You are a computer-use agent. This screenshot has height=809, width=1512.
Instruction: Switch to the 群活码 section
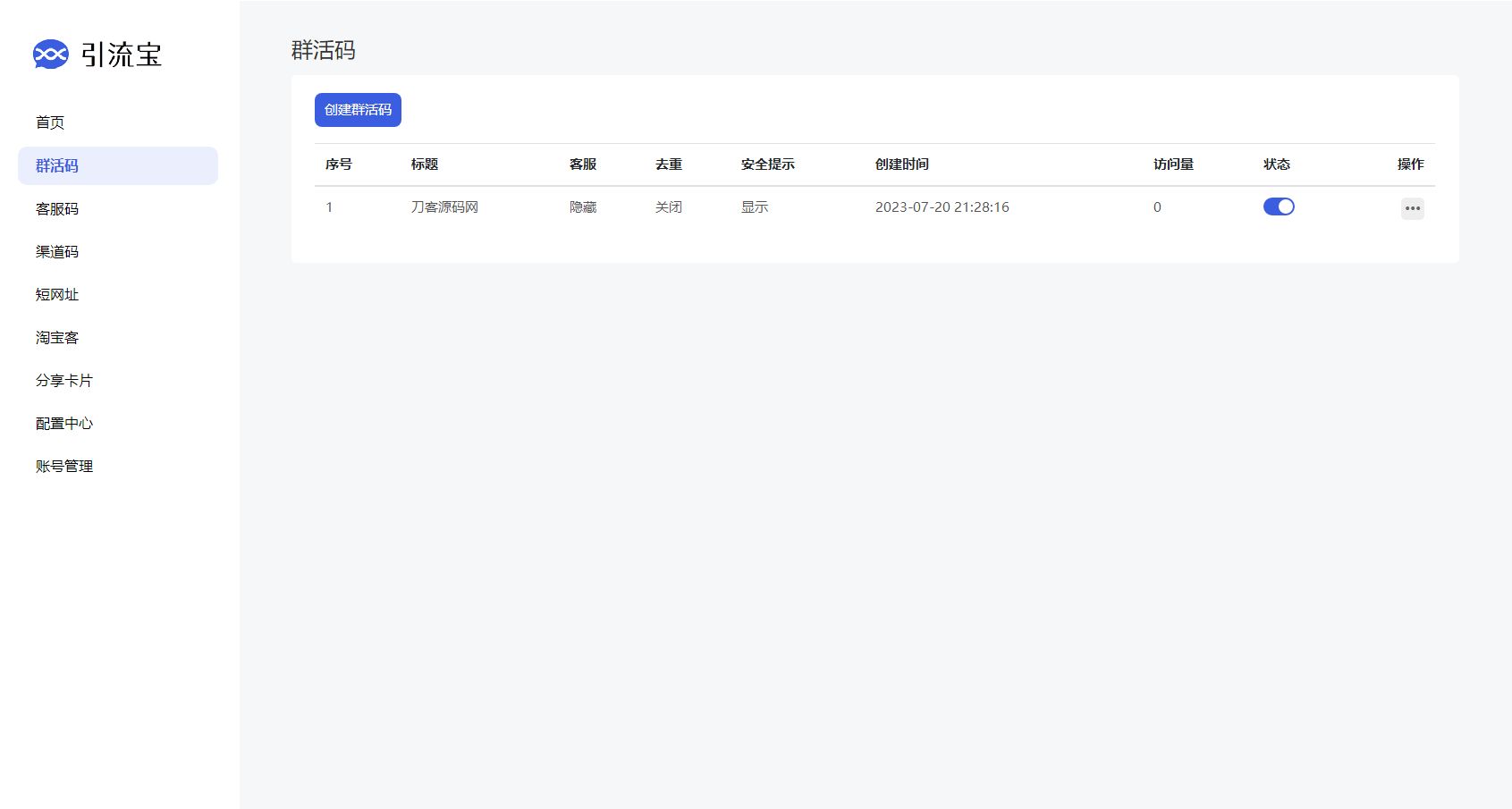tap(56, 165)
